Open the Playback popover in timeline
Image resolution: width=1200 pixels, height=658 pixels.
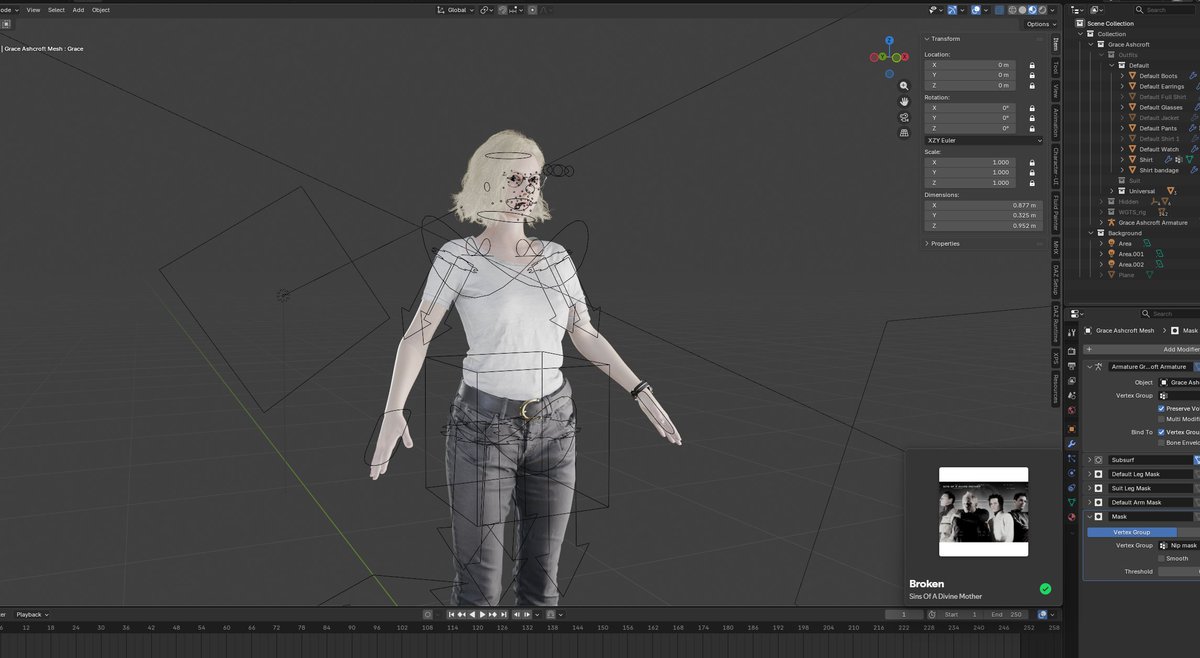tap(32, 614)
